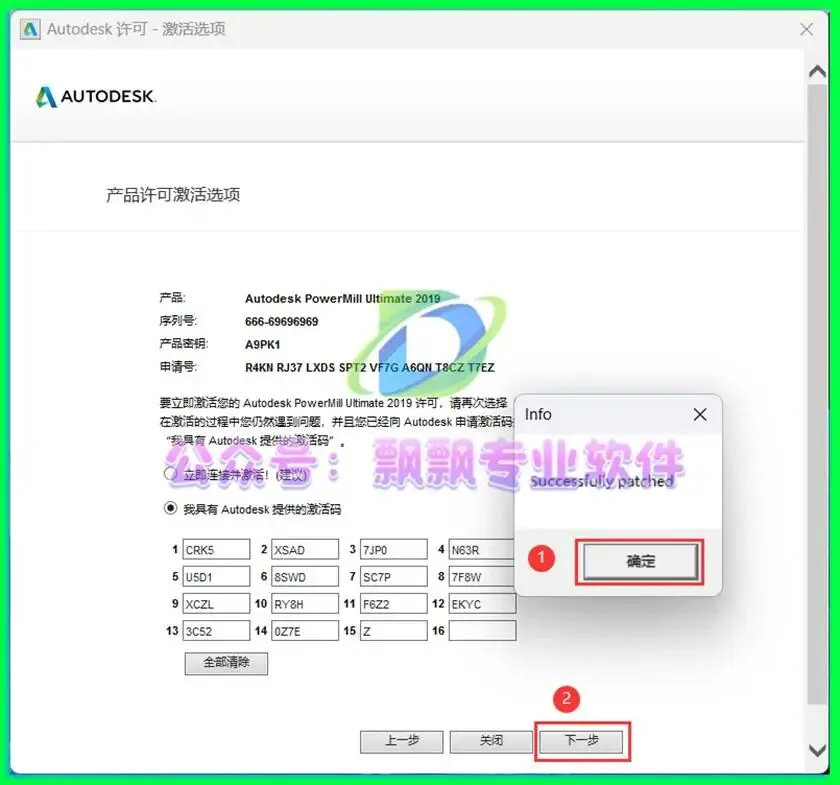Click the 全部清除 clear all button
Image resolution: width=840 pixels, height=785 pixels.
[x=226, y=663]
